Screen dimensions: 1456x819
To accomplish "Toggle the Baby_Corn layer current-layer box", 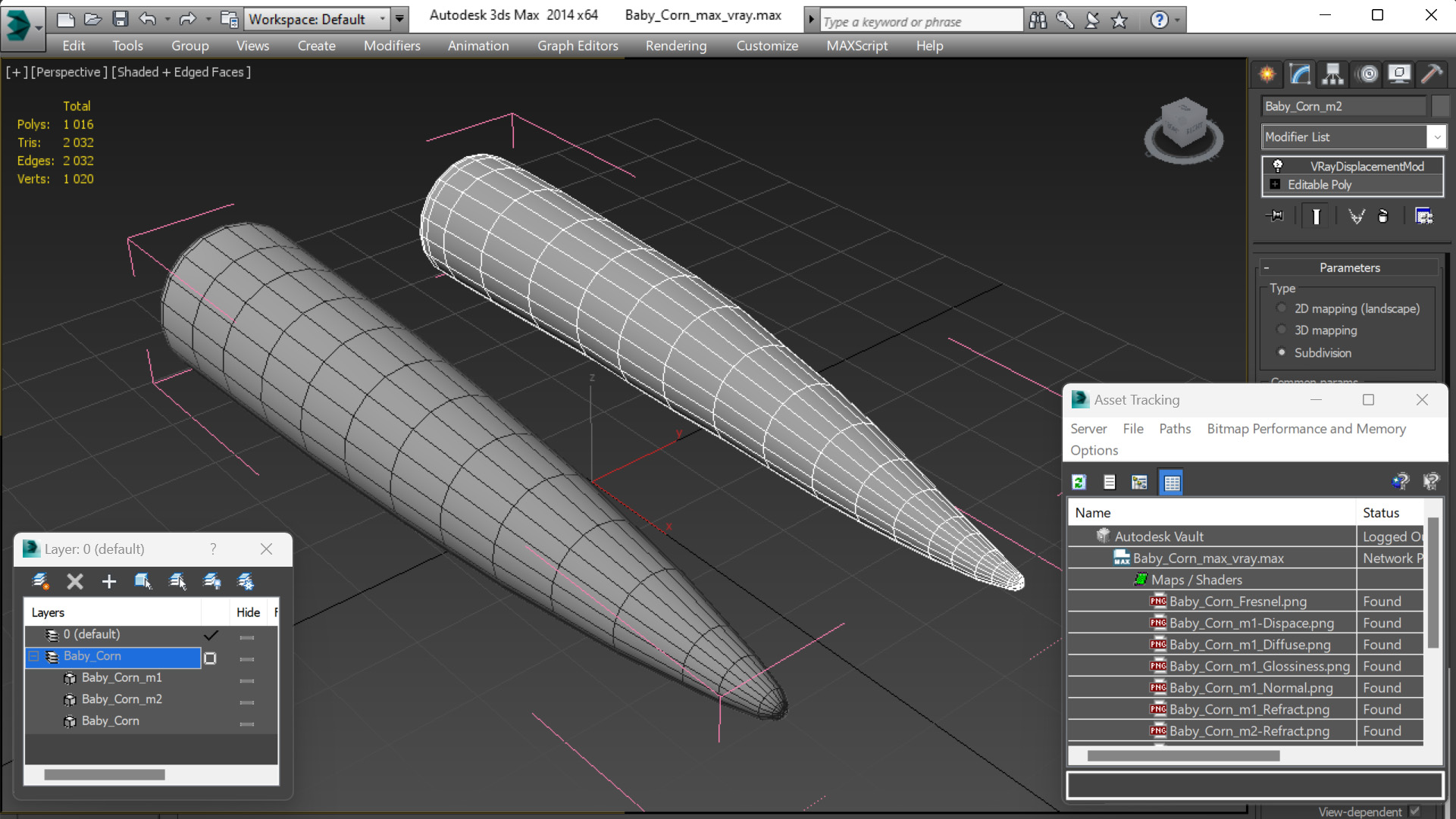I will tap(211, 658).
